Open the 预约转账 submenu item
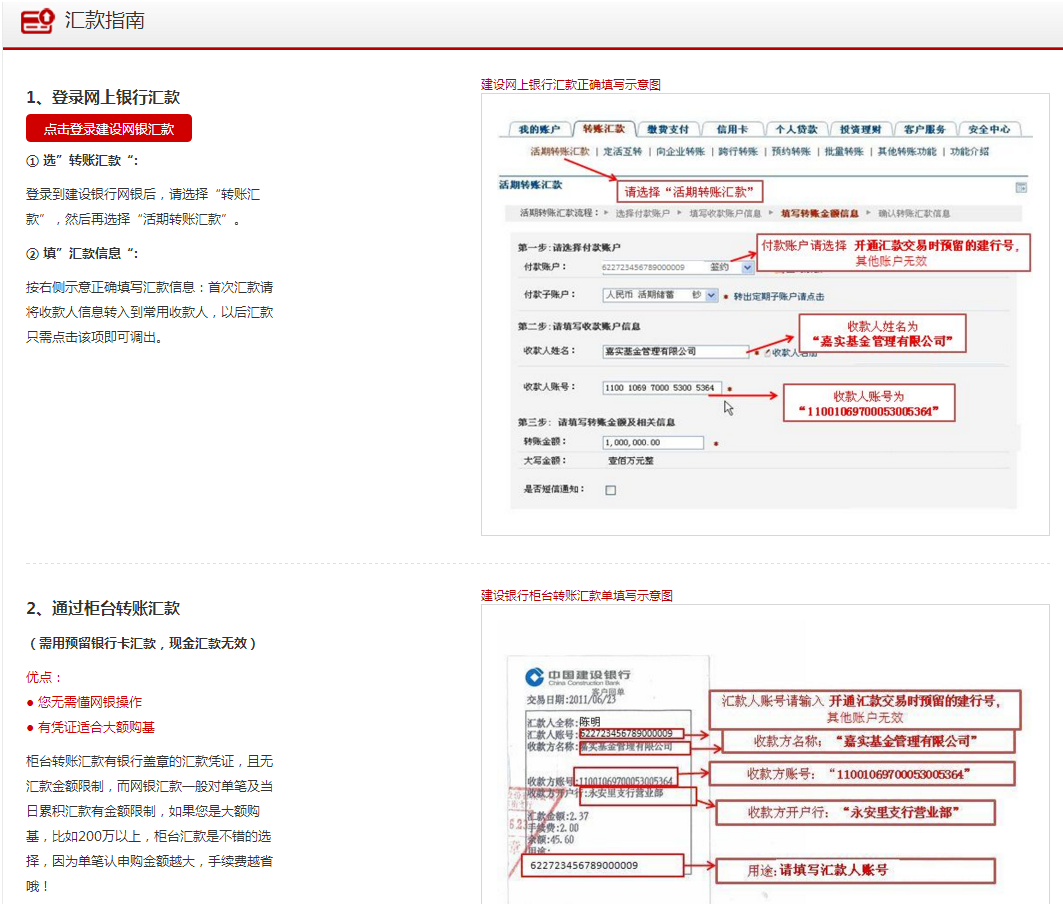This screenshot has height=904, width=1063. (x=790, y=151)
